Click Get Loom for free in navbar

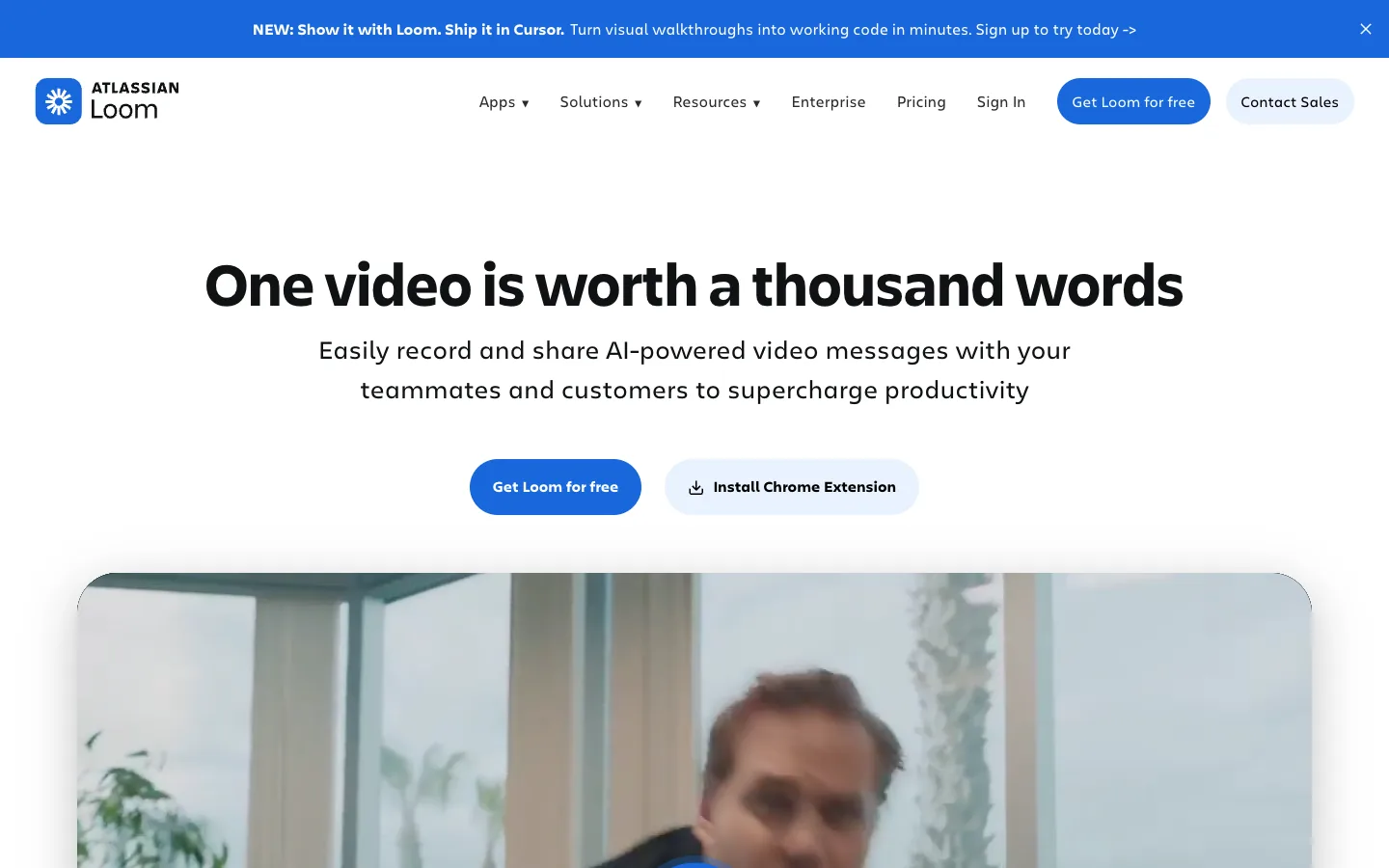point(1133,101)
